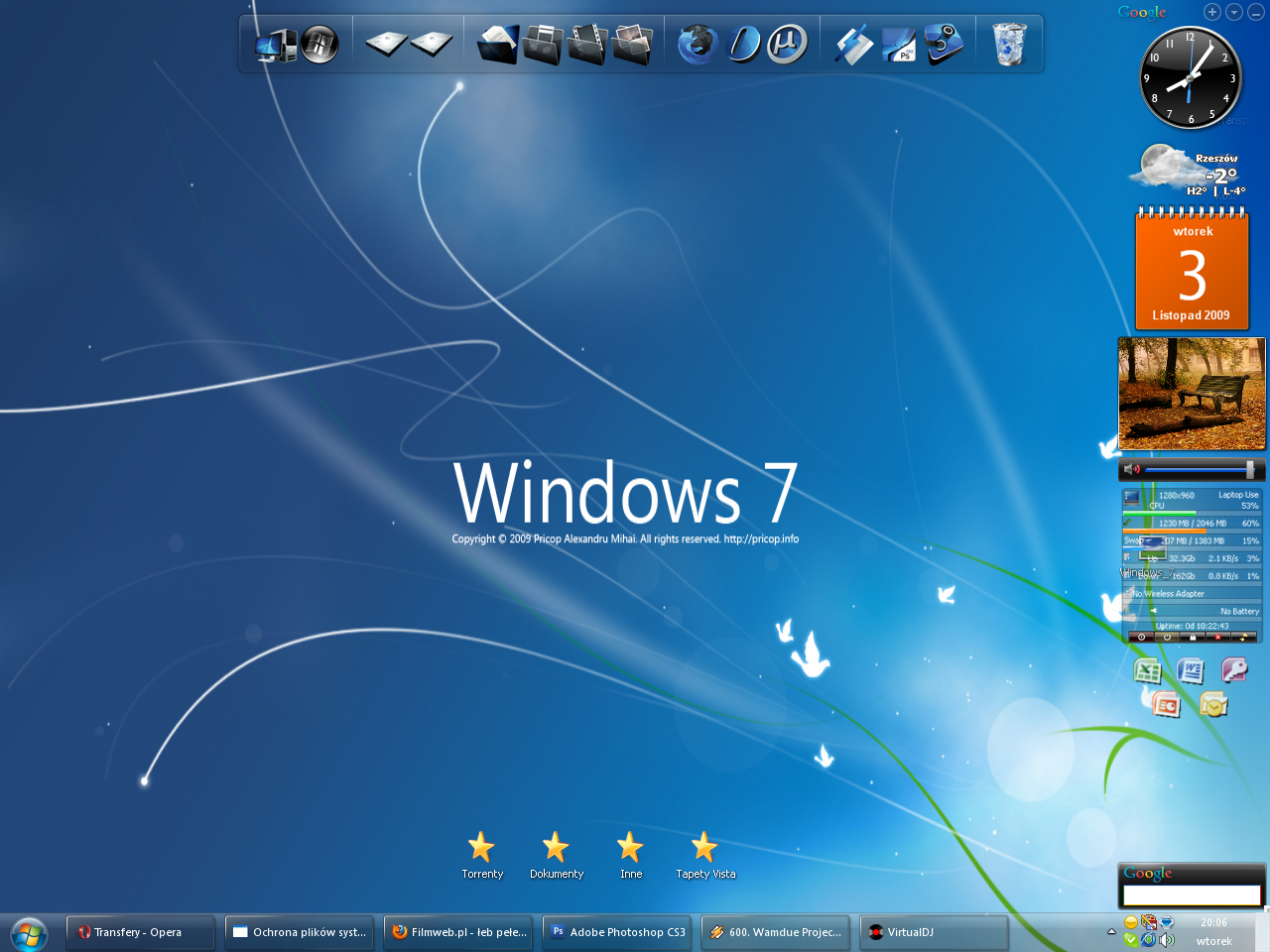The image size is (1270, 952).
Task: Click the CPU 53% usage bar
Action: point(1193,513)
